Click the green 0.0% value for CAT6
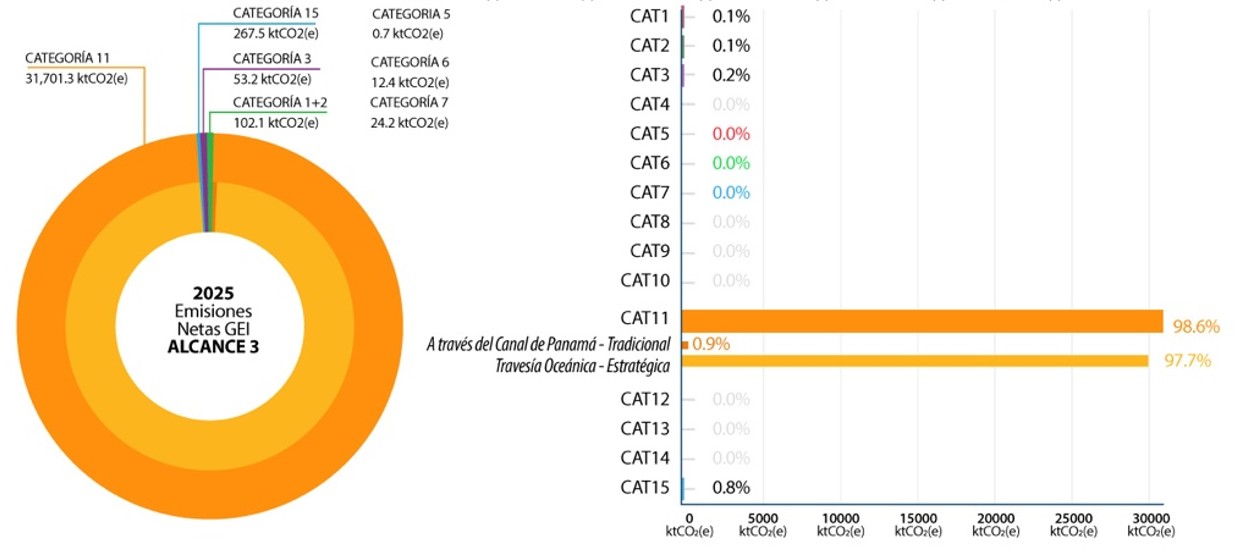 point(731,163)
